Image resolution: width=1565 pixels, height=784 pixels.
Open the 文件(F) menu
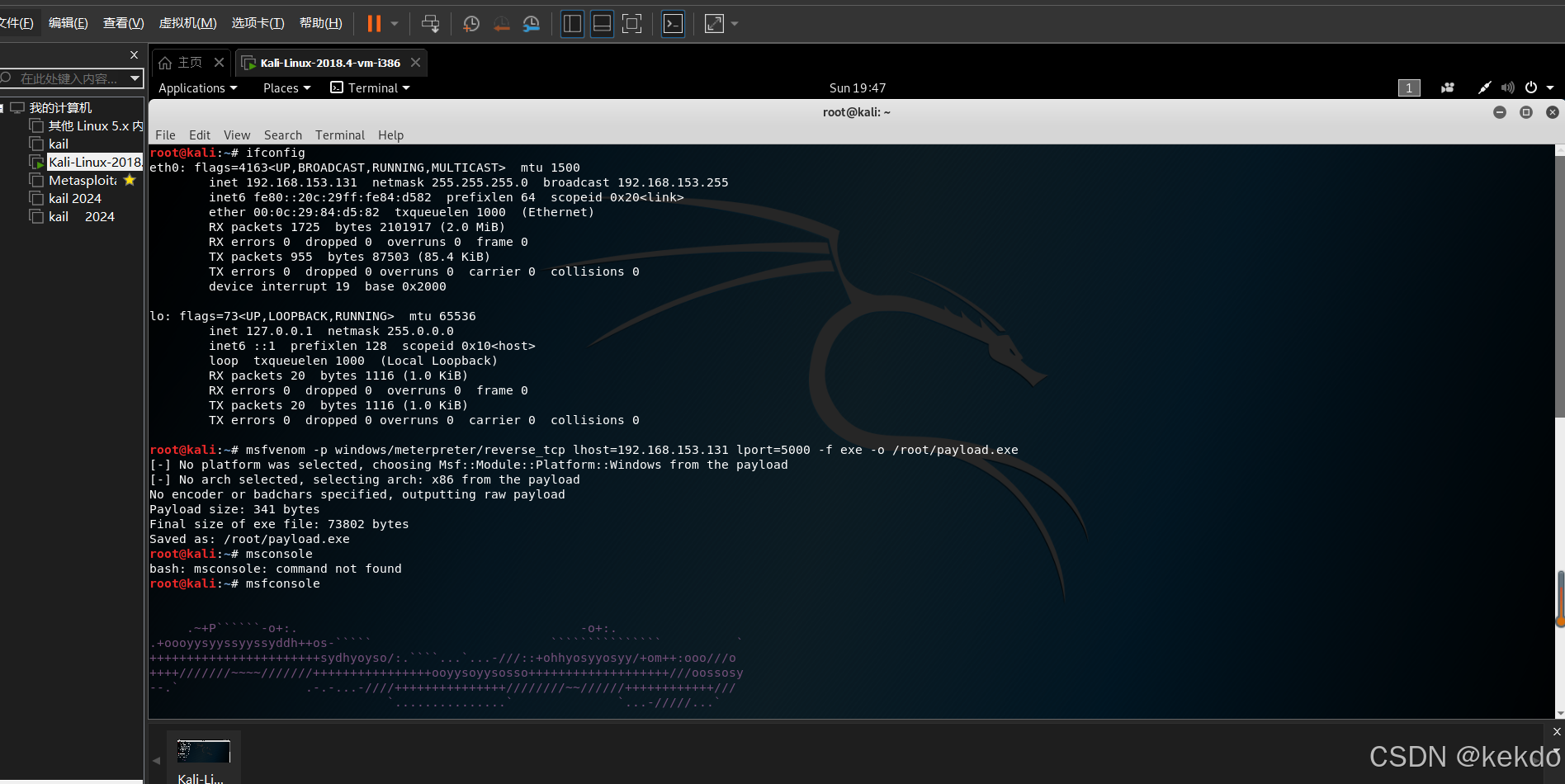(x=16, y=23)
